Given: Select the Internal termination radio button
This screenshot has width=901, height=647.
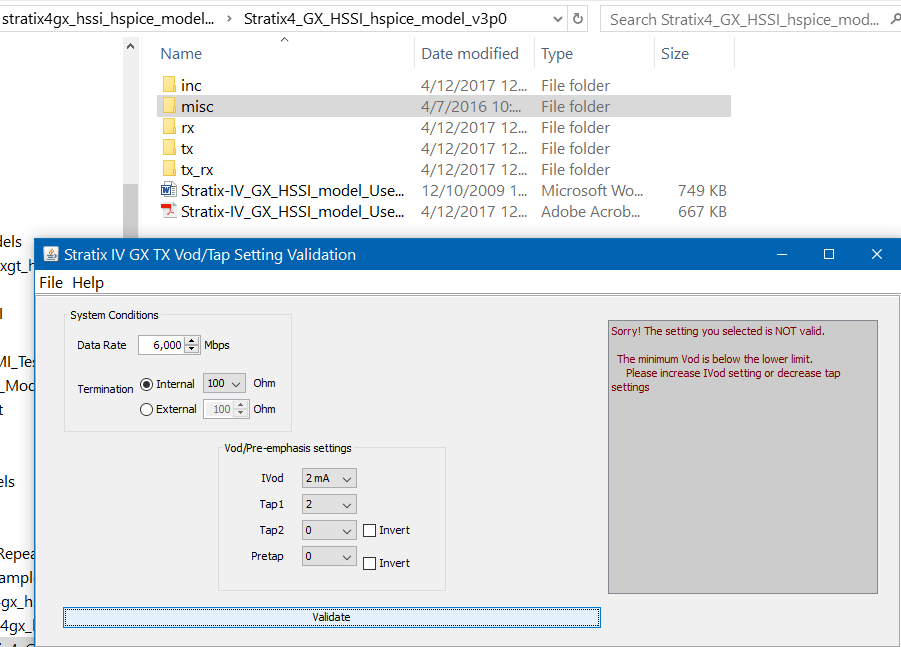Looking at the screenshot, I should (x=147, y=384).
